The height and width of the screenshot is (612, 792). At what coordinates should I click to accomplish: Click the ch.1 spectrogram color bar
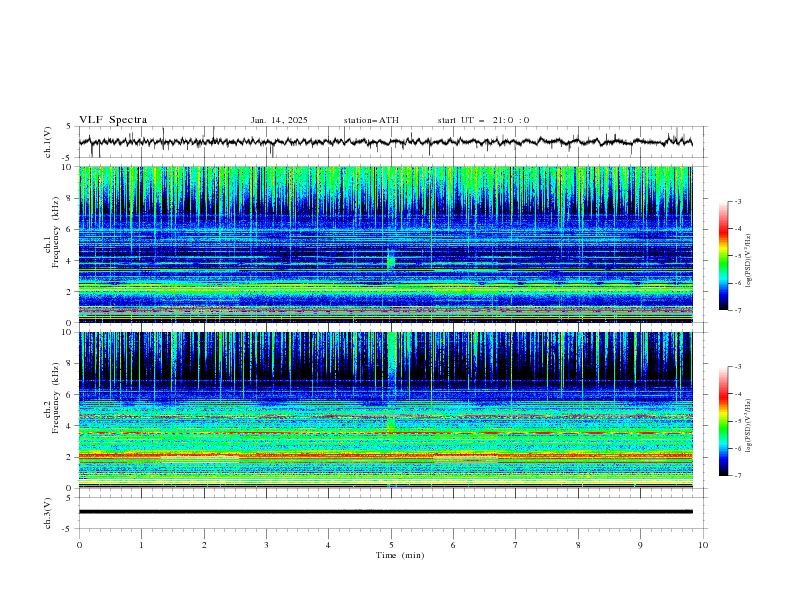(723, 256)
